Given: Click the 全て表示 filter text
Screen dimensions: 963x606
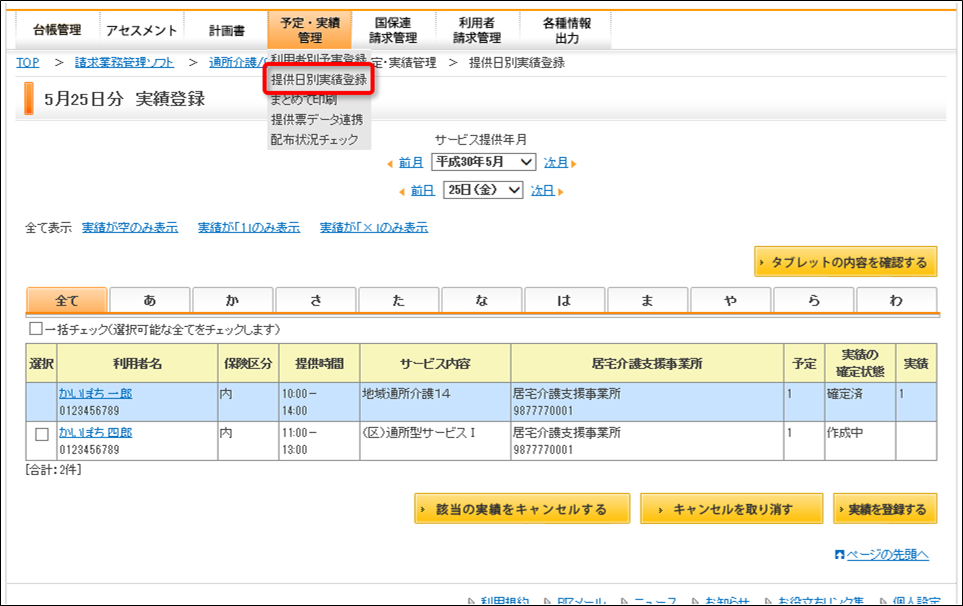Looking at the screenshot, I should point(49,228).
